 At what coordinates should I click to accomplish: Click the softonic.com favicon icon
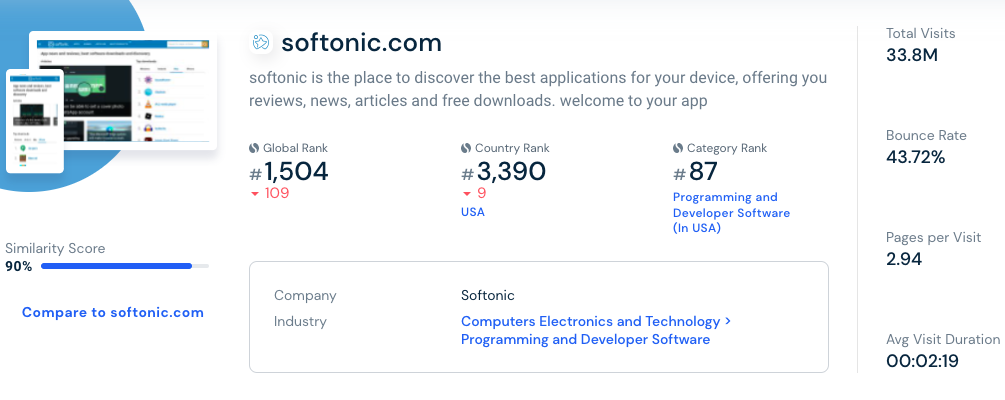[x=261, y=42]
